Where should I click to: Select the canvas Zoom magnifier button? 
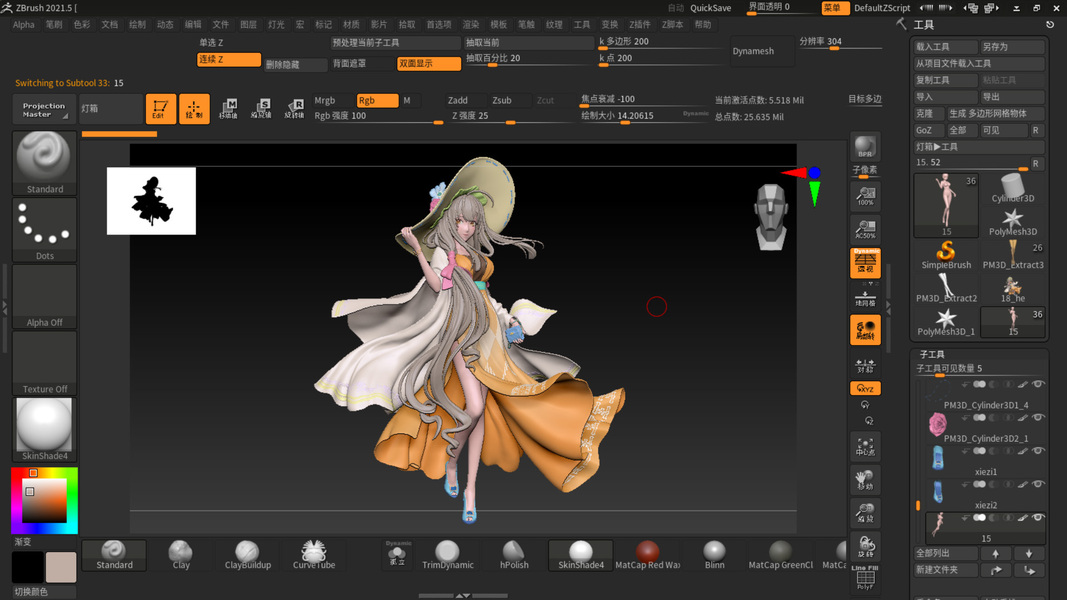(x=865, y=513)
